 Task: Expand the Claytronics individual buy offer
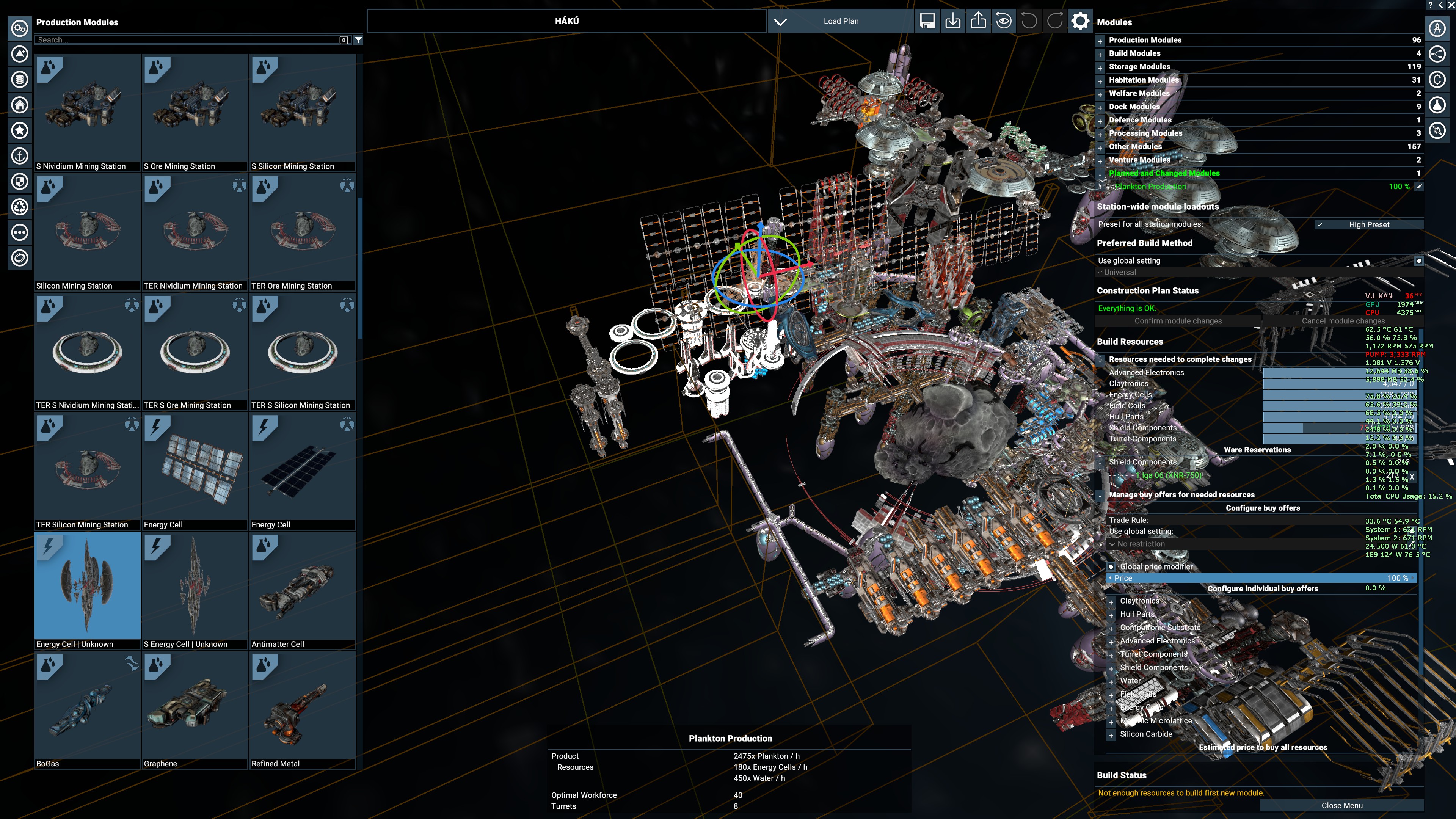tap(1111, 602)
